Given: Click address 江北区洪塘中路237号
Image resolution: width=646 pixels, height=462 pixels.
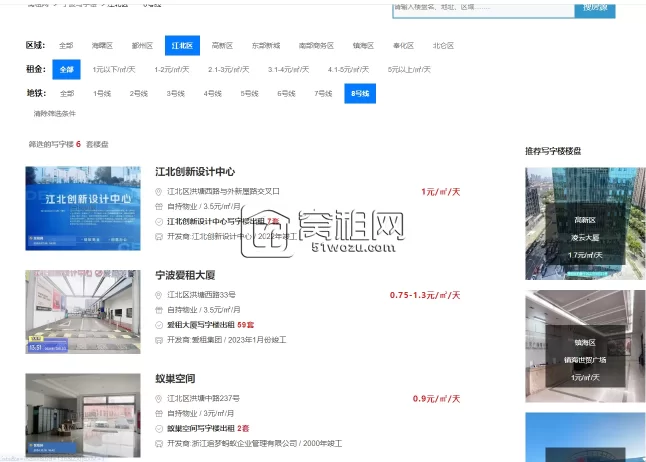Looking at the screenshot, I should [204, 398].
